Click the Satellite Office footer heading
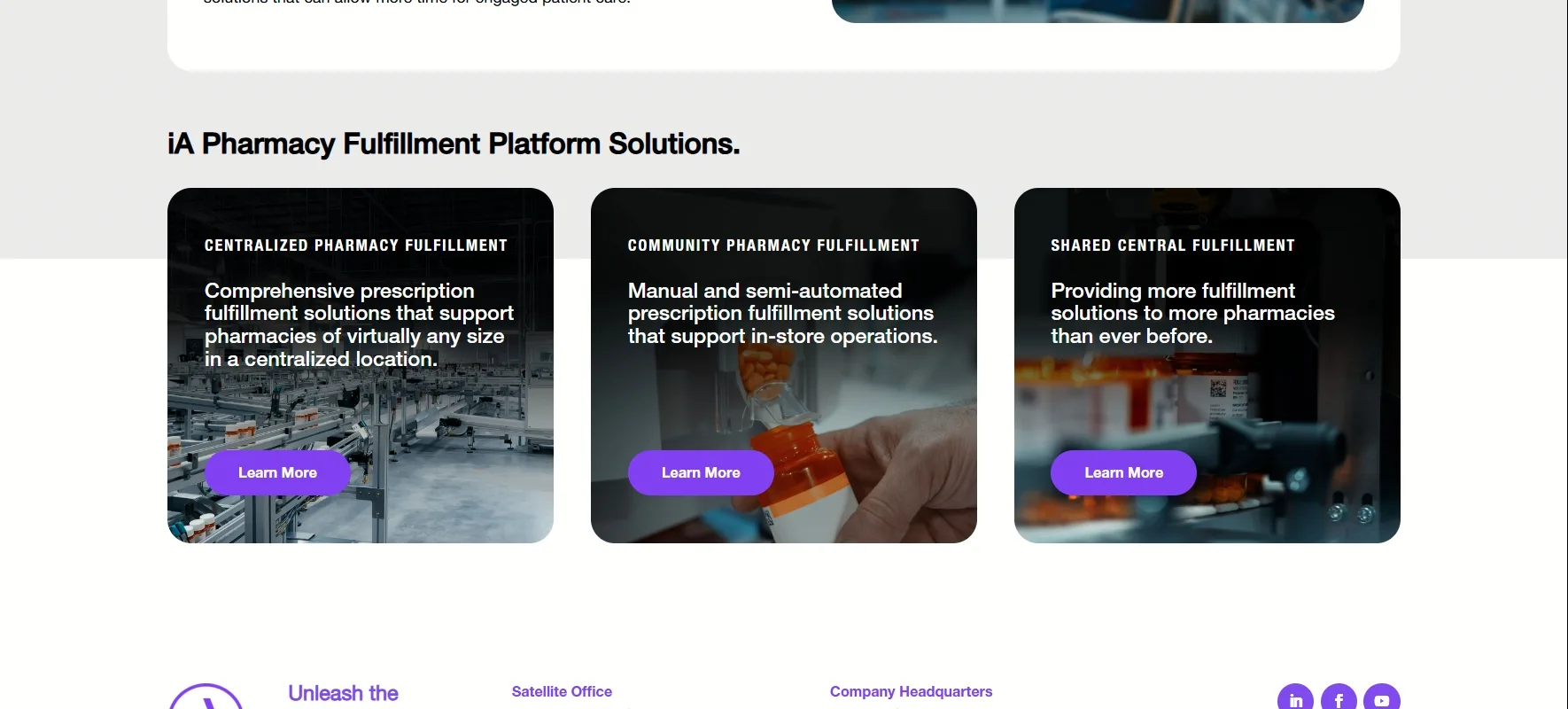The width and height of the screenshot is (1568, 709). 562,691
